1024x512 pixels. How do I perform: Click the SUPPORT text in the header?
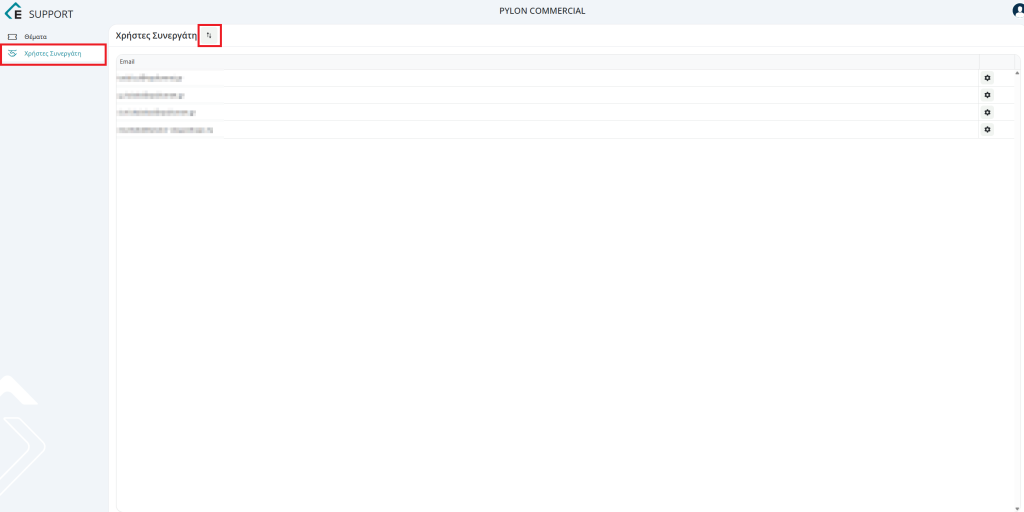click(51, 14)
